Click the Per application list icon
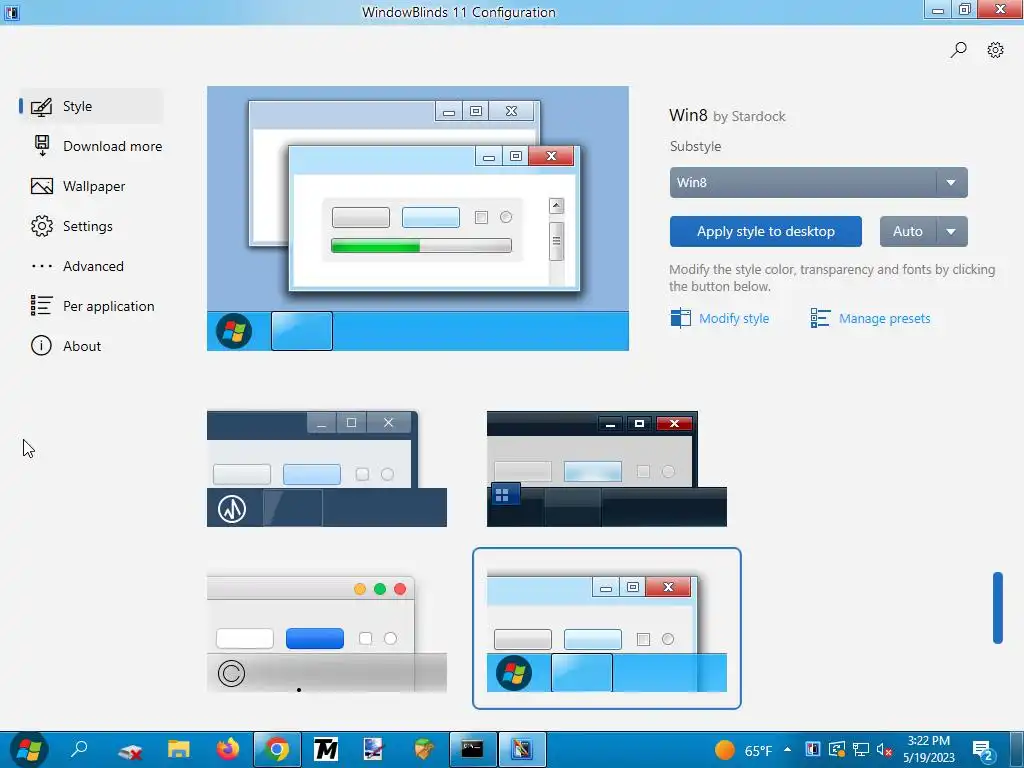1024x768 pixels. click(x=41, y=305)
